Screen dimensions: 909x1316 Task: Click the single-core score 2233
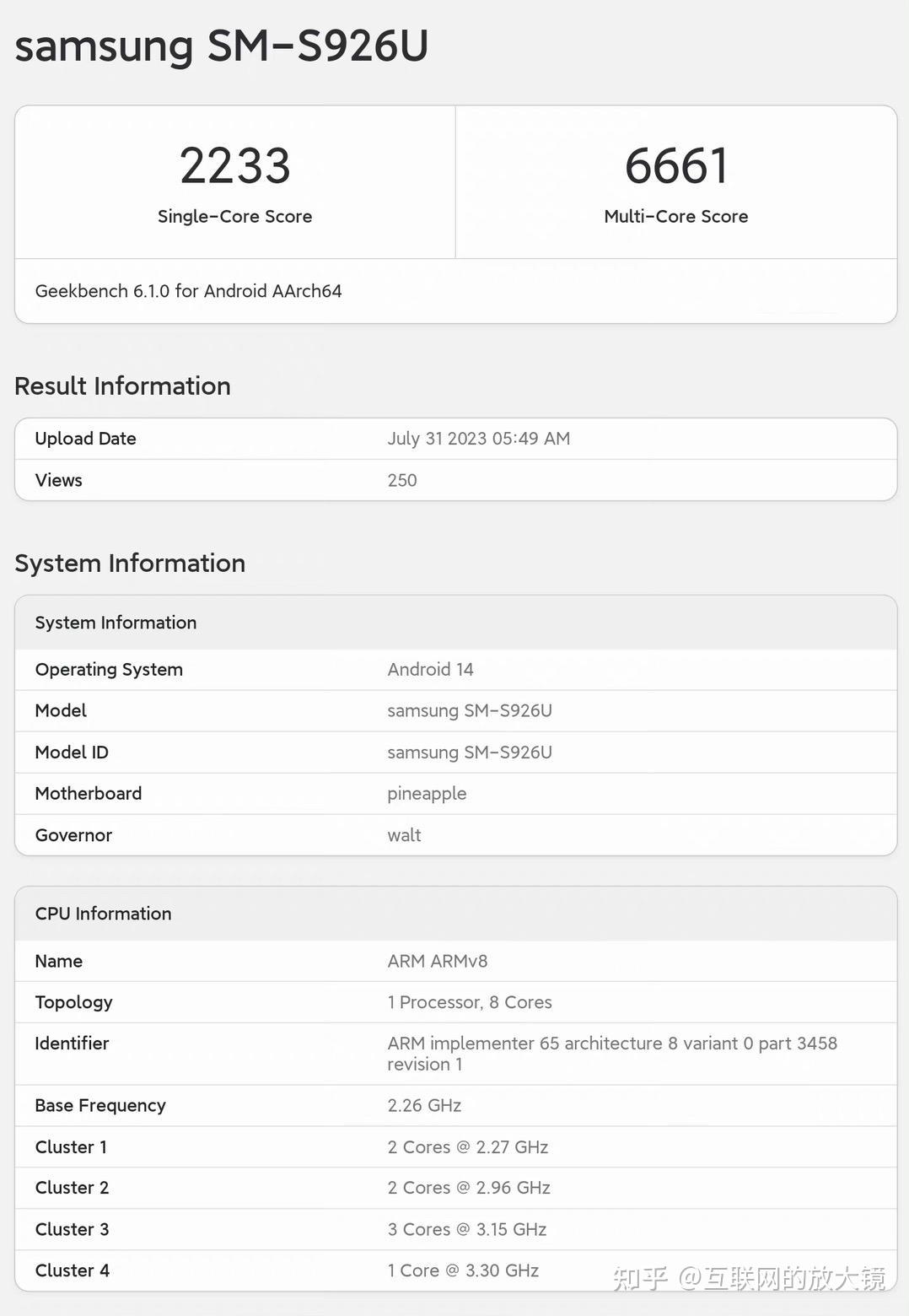pyautogui.click(x=234, y=165)
